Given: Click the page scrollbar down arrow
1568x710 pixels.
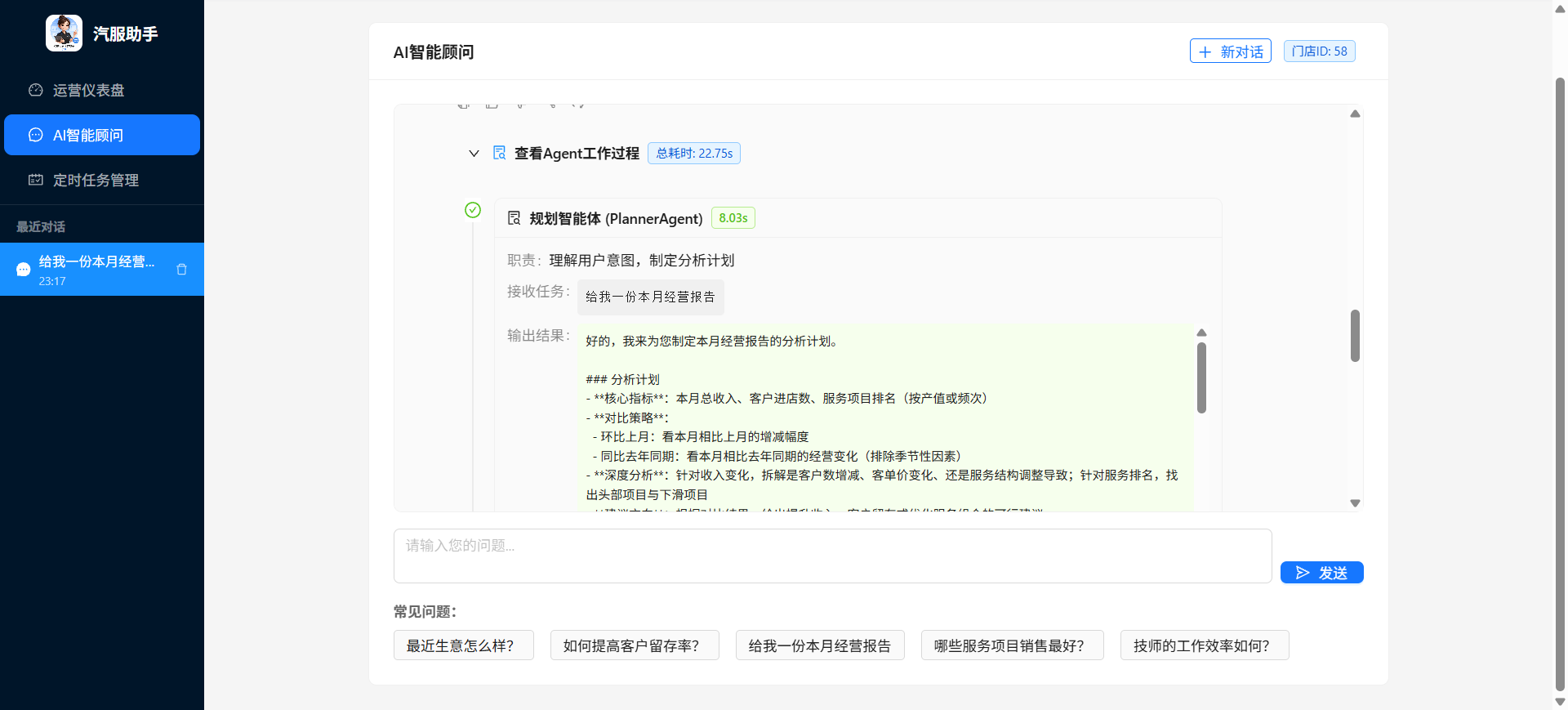Looking at the screenshot, I should tap(1560, 701).
